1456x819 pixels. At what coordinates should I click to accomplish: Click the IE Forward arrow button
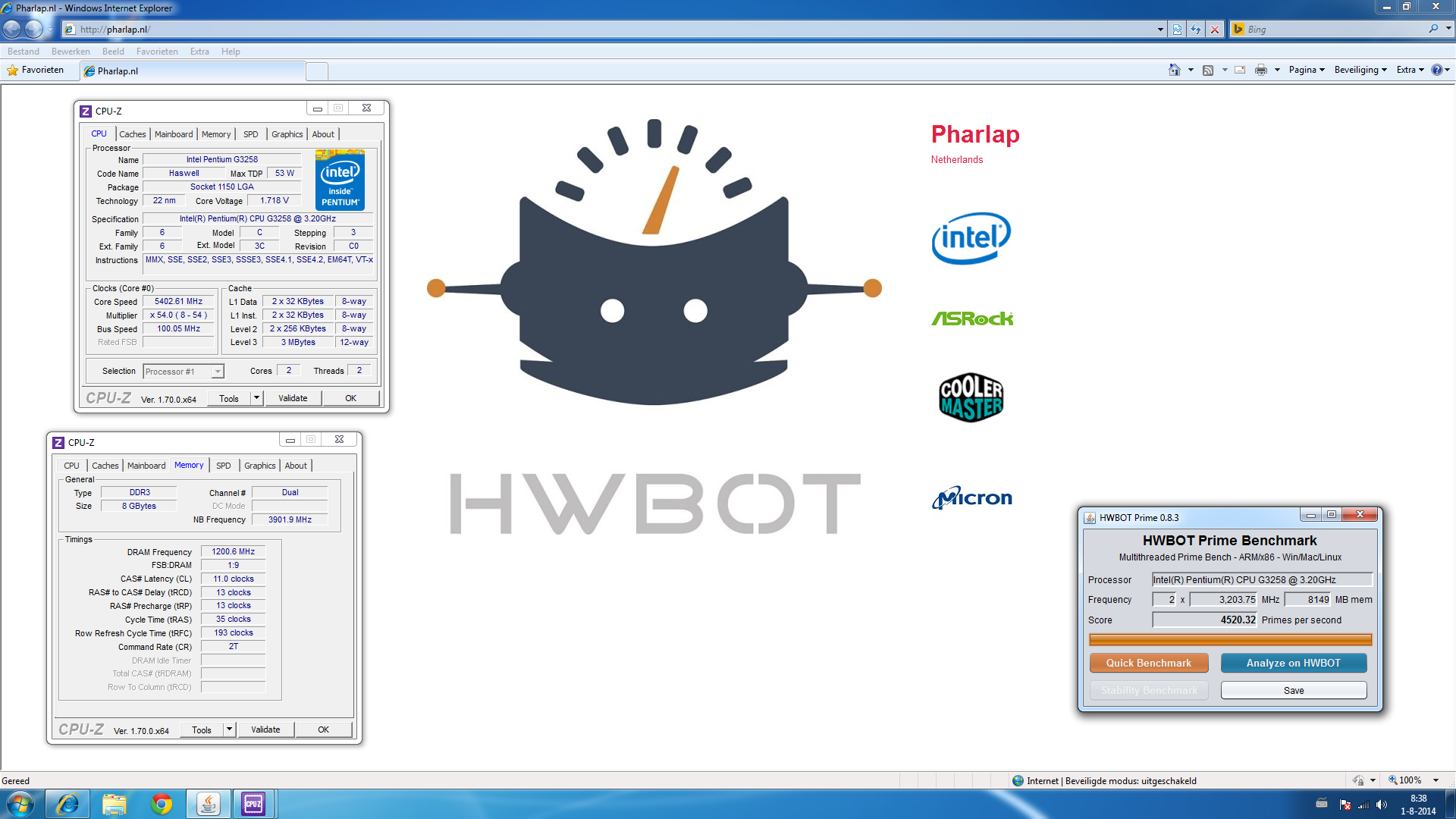tap(34, 29)
